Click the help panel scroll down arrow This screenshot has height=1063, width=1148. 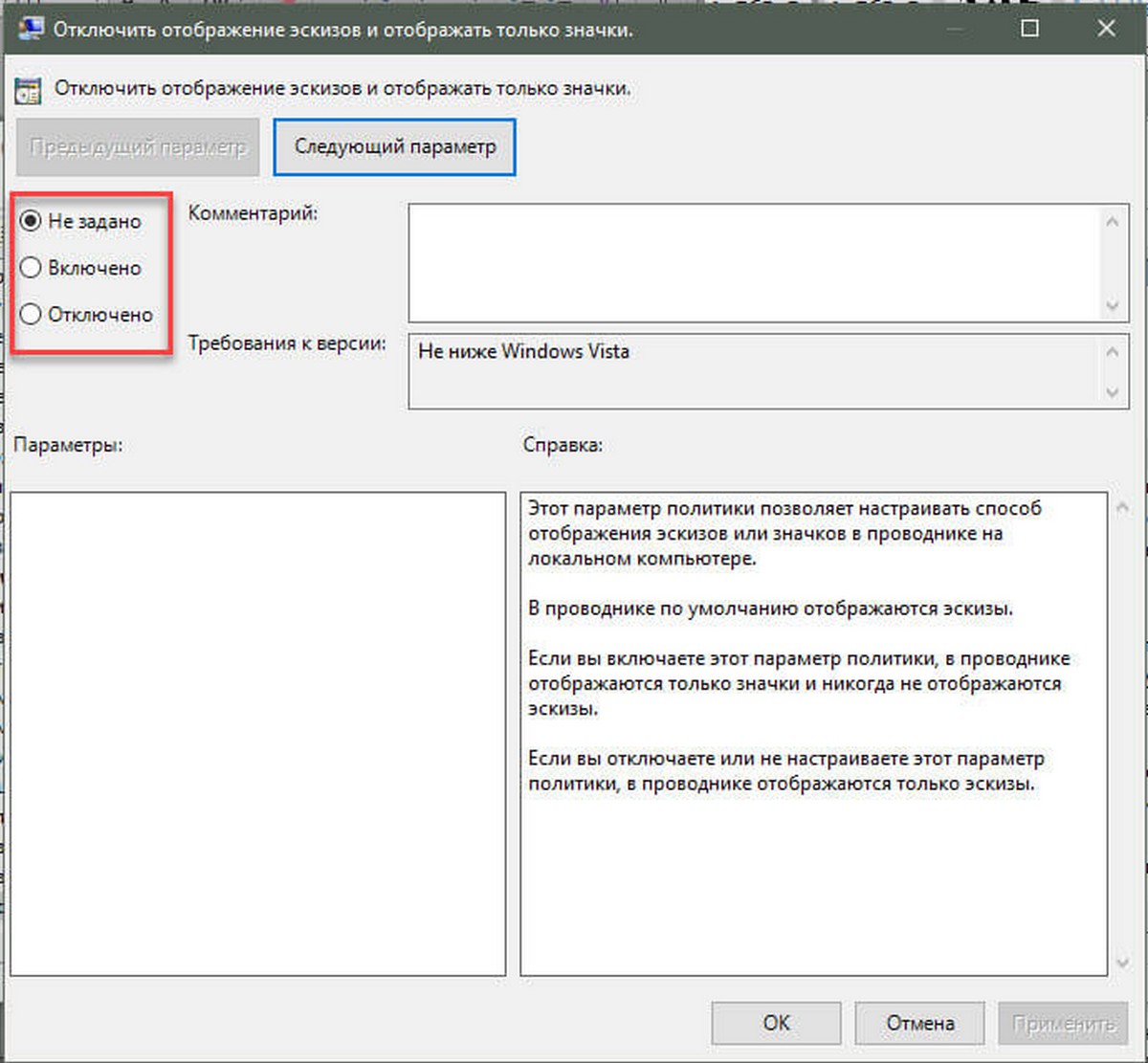pyautogui.click(x=1123, y=963)
